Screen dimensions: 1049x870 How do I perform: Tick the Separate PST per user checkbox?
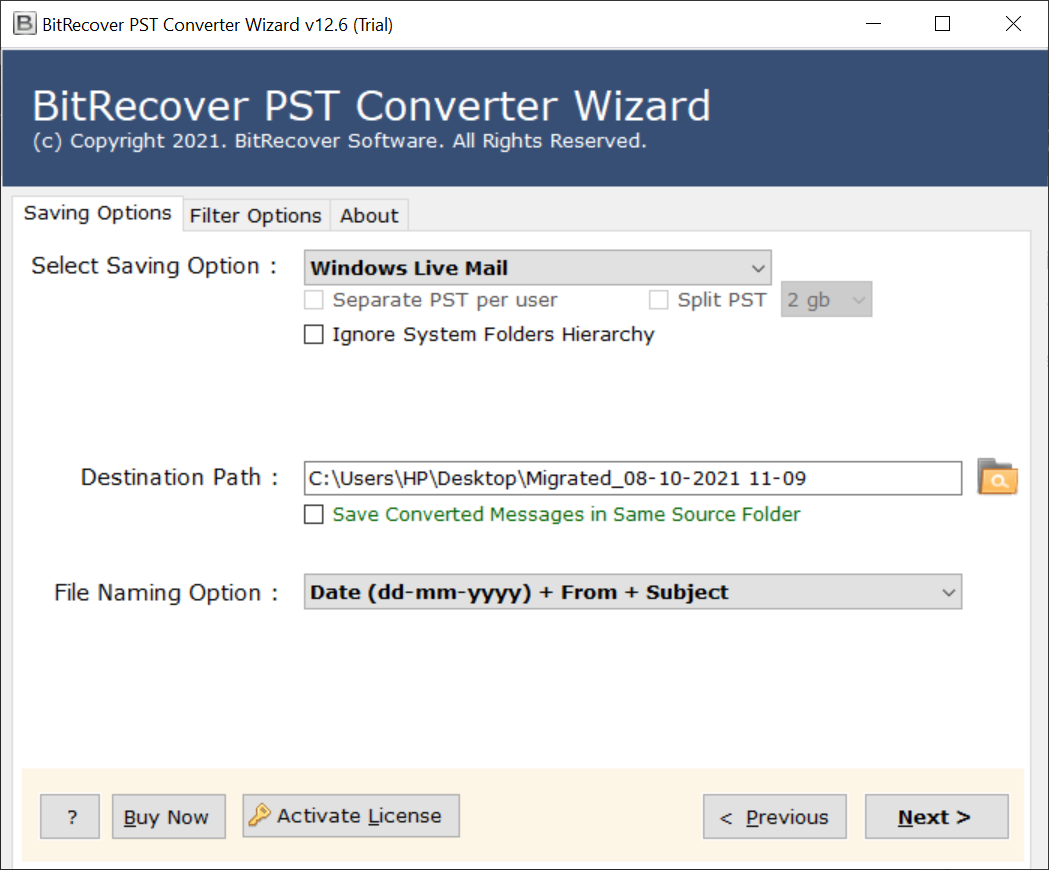pyautogui.click(x=314, y=300)
